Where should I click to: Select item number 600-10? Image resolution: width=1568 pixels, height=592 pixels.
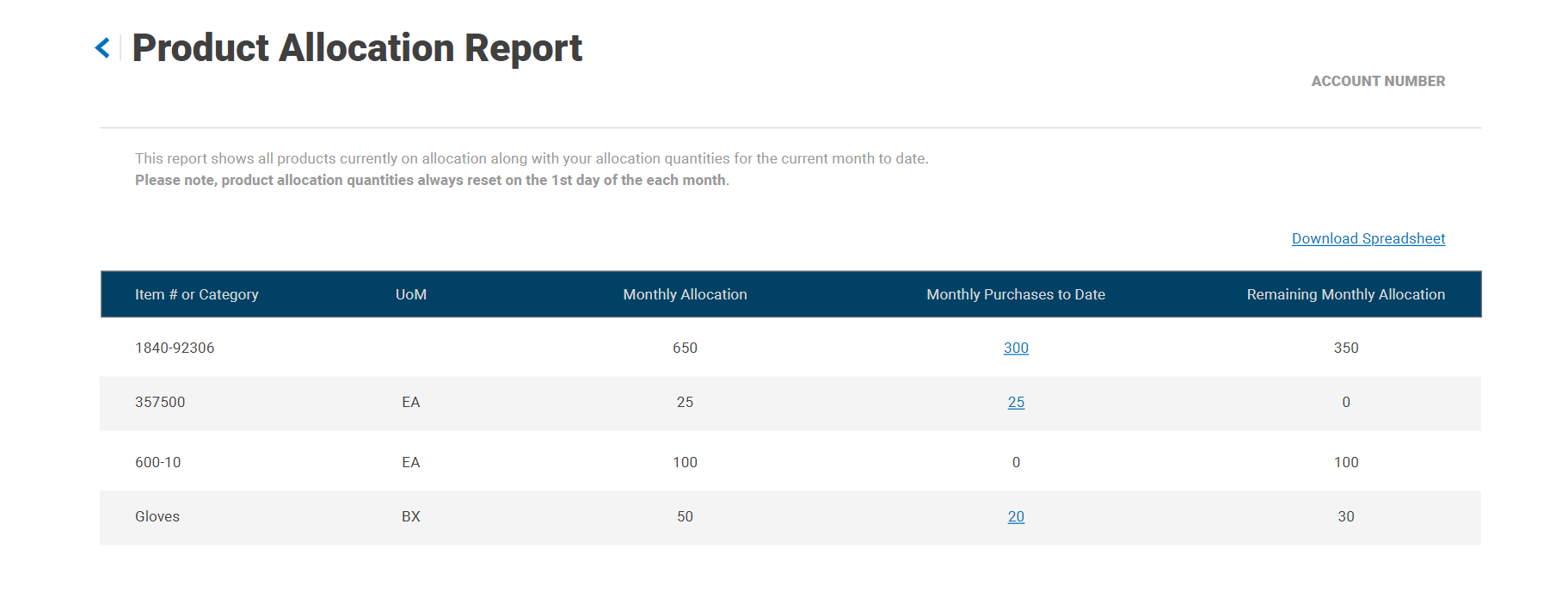[157, 462]
